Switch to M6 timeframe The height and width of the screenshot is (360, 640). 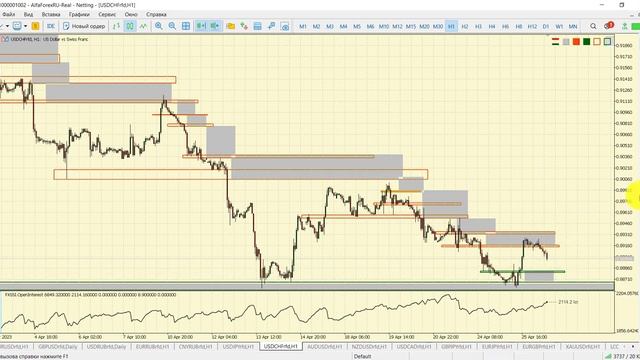(x=370, y=26)
